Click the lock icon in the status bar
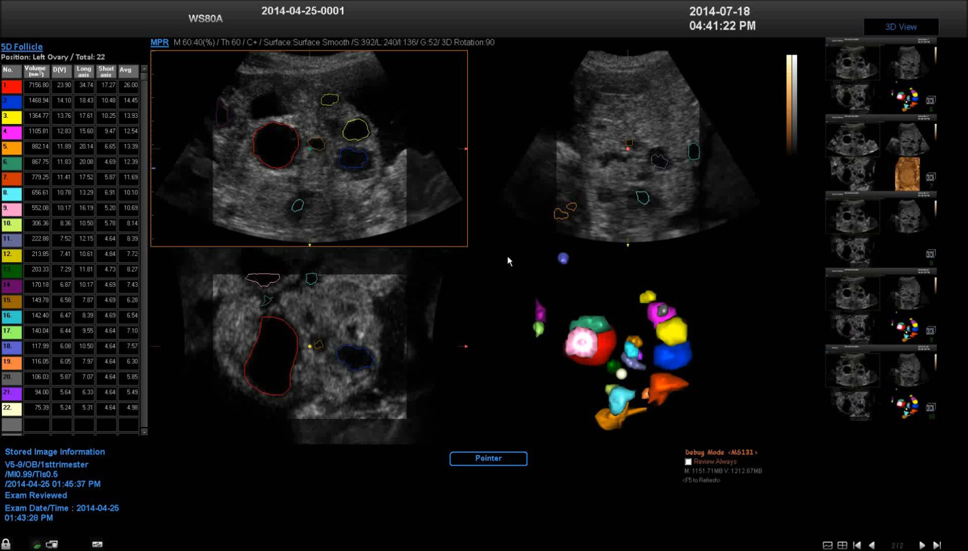Viewport: 968px width, 551px height. (6, 544)
